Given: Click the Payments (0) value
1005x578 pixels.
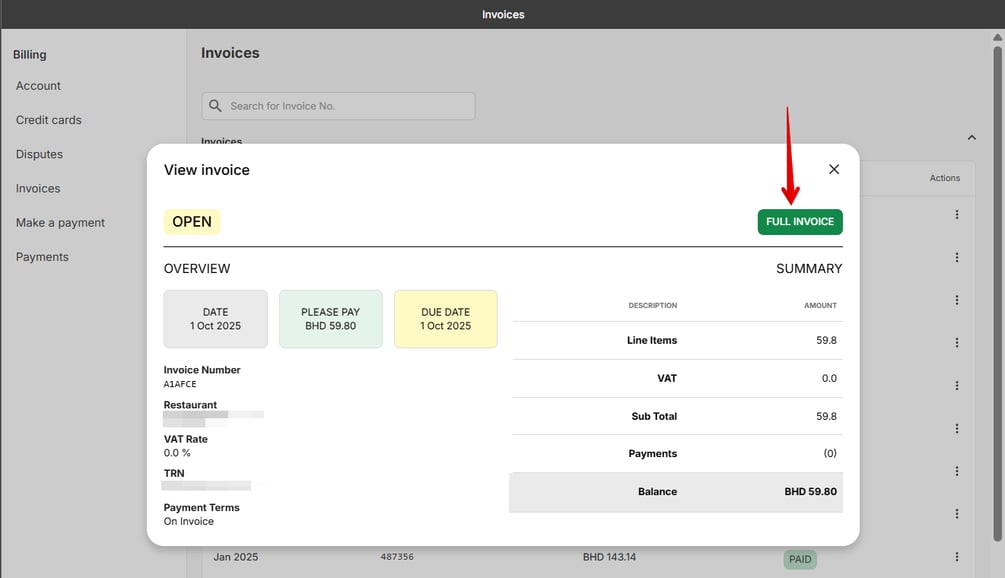Looking at the screenshot, I should (x=830, y=454).
